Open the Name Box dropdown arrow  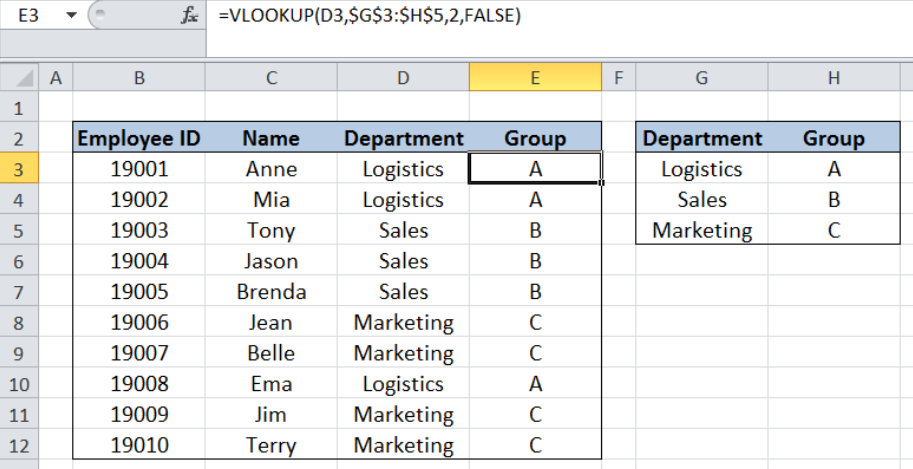(x=72, y=15)
